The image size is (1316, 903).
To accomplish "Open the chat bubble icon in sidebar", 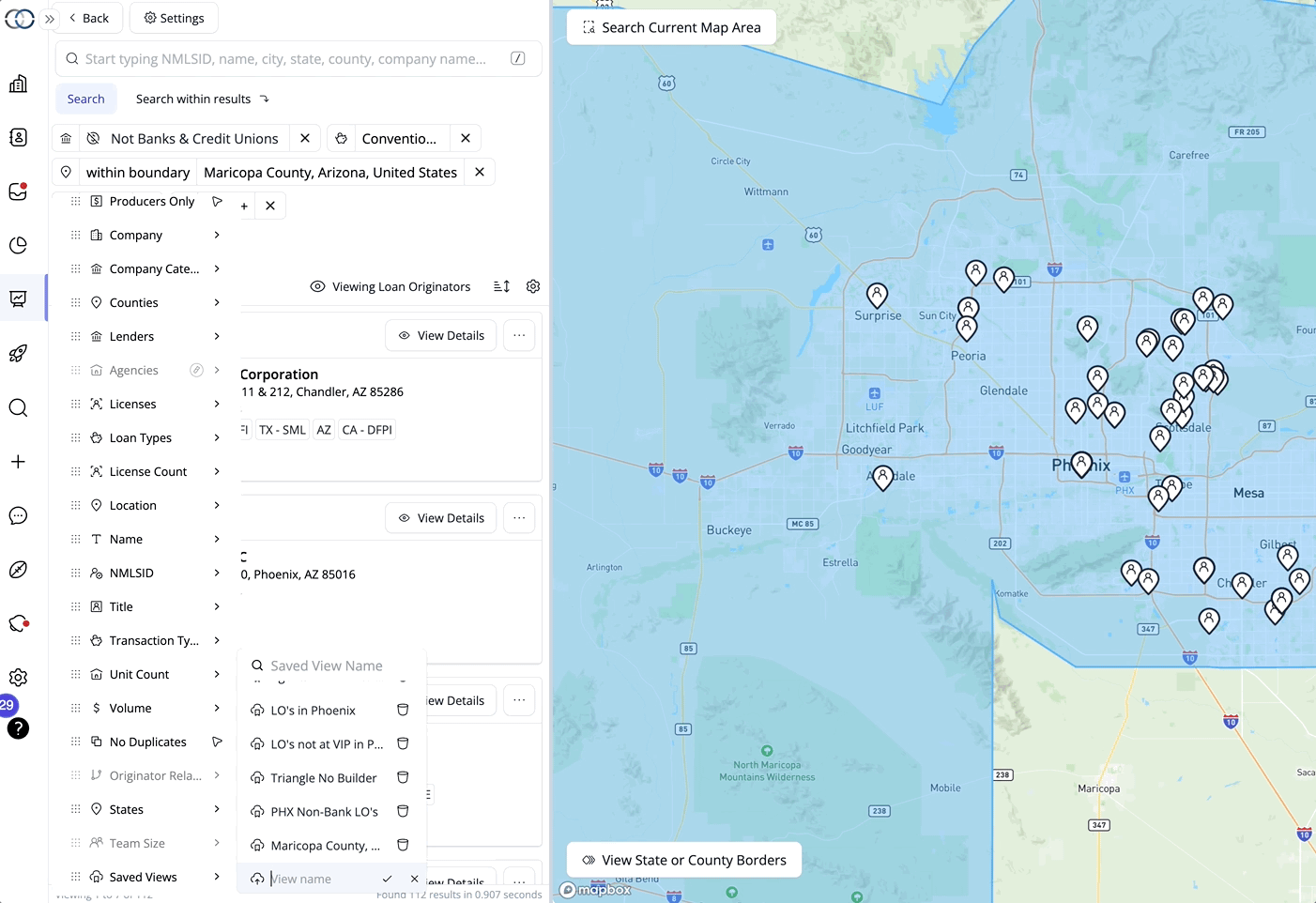I will pyautogui.click(x=18, y=515).
